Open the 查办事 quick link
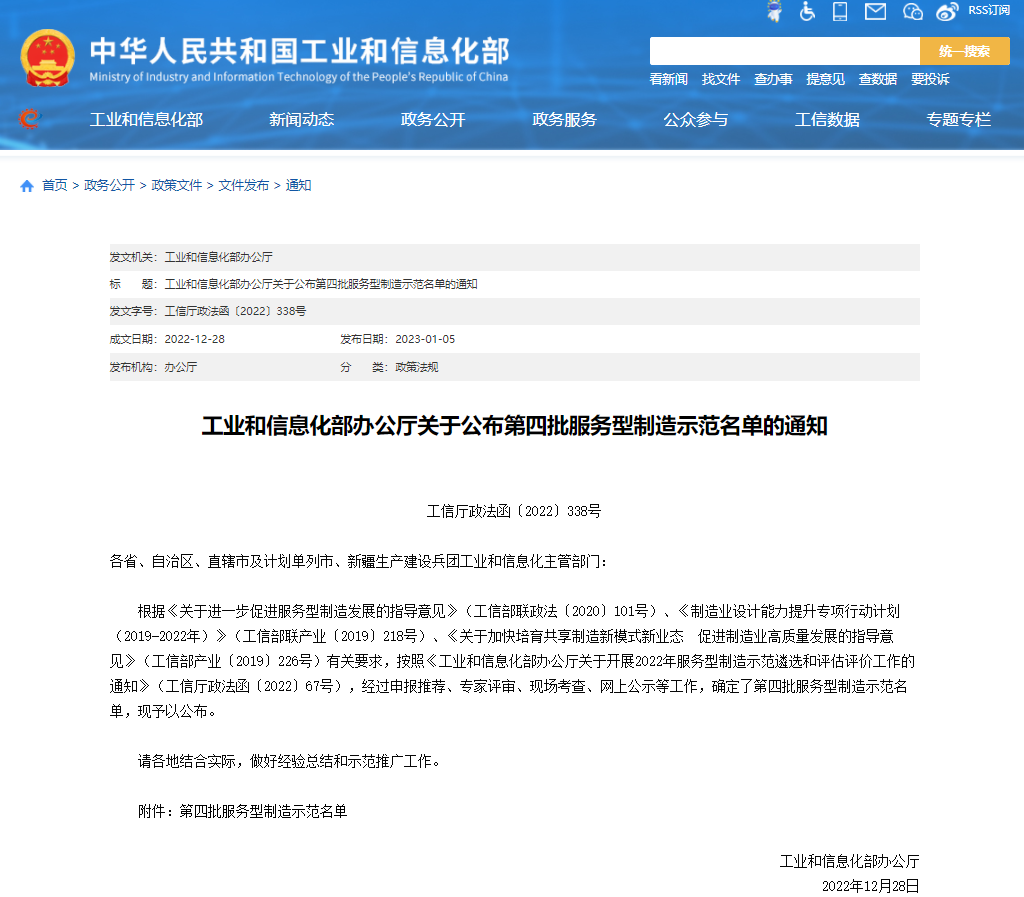1024x897 pixels. [x=773, y=79]
